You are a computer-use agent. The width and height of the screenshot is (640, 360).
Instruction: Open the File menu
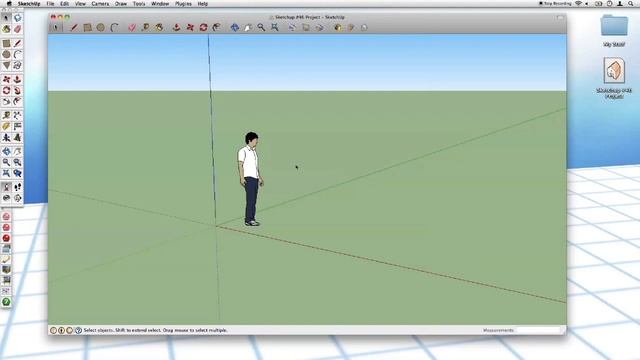[x=50, y=4]
